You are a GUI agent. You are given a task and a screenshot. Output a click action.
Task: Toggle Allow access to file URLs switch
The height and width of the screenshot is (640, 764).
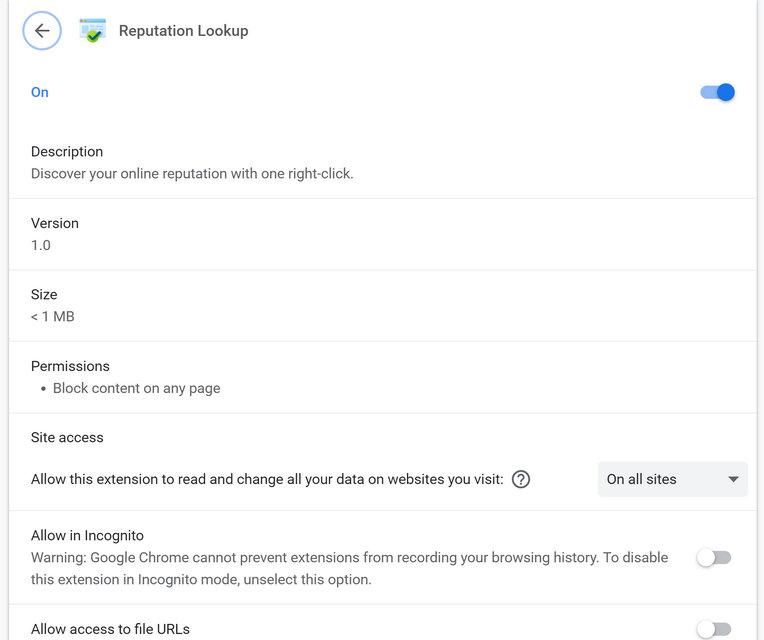click(x=714, y=629)
